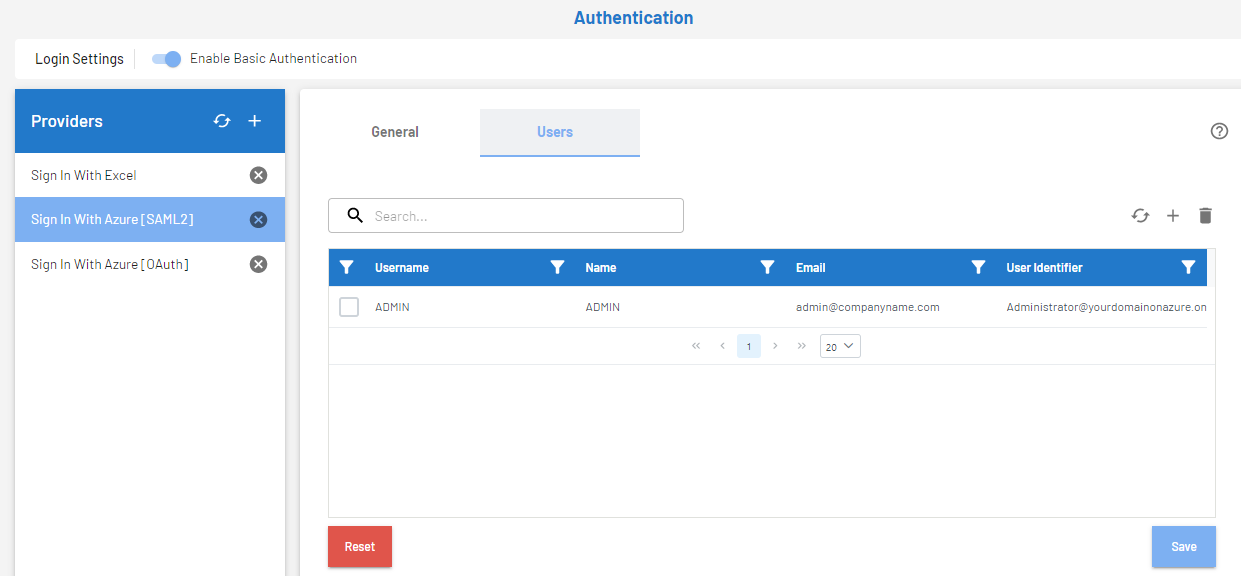
Task: Refresh the users table
Action: [x=1140, y=216]
